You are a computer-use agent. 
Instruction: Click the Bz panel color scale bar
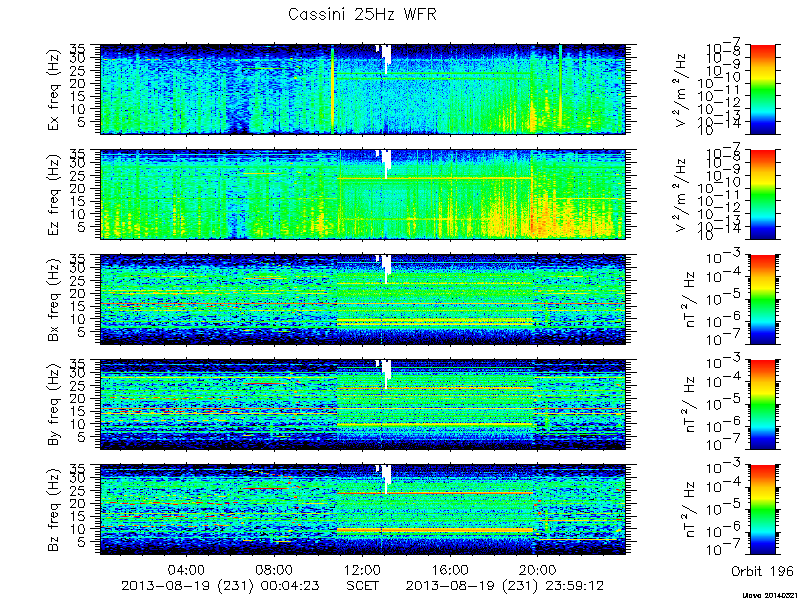[763, 510]
